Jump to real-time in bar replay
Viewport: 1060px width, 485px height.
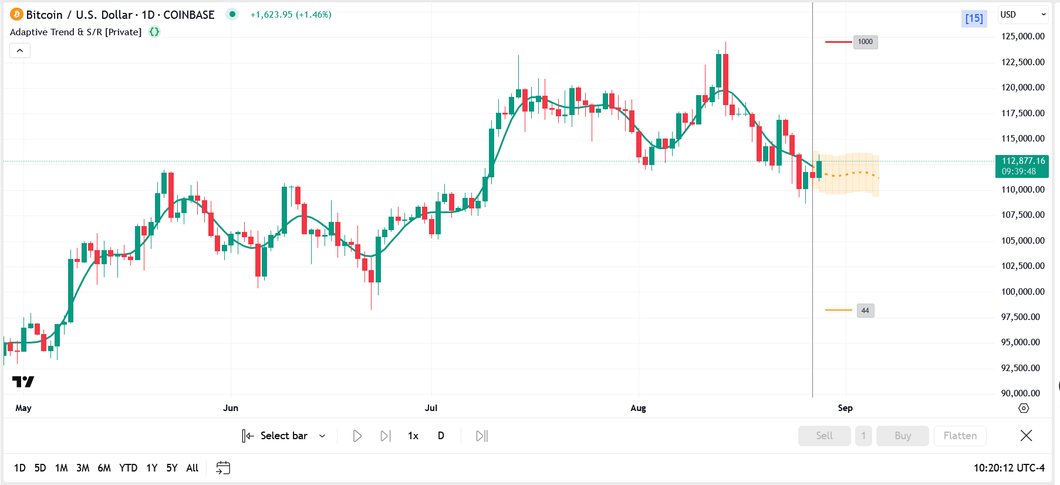pyautogui.click(x=481, y=436)
